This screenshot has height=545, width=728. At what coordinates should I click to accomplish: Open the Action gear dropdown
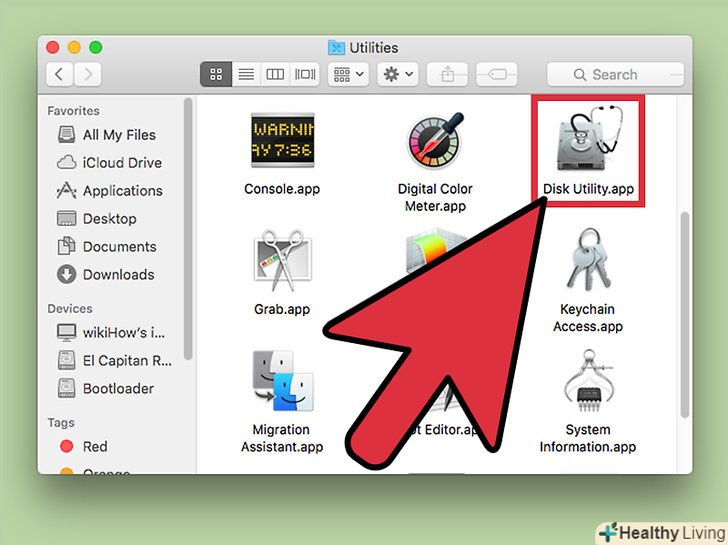tap(398, 74)
